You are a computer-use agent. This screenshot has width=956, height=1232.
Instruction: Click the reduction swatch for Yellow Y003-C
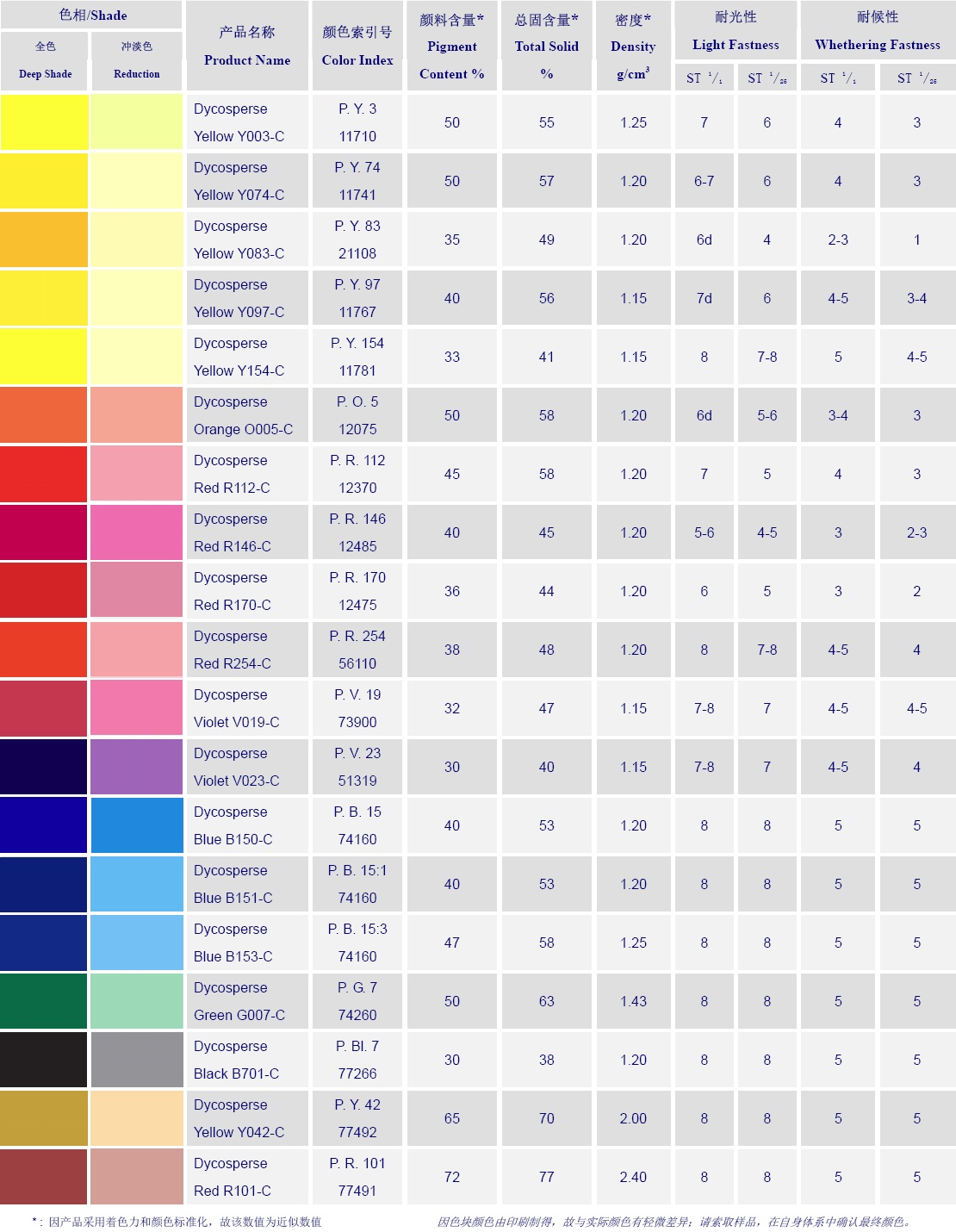pos(136,122)
